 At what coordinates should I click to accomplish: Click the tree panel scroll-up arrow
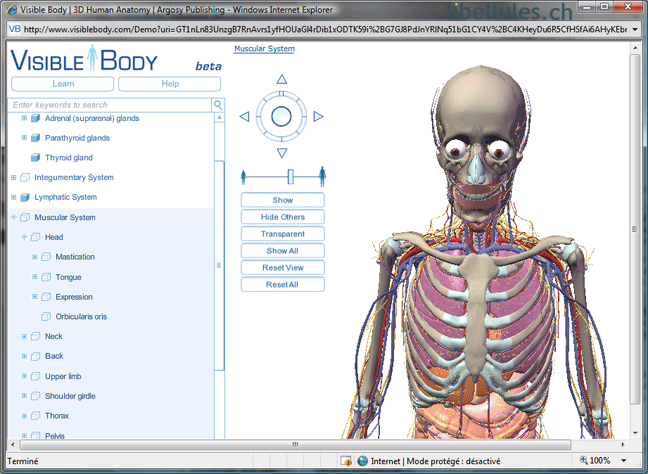tap(219, 118)
